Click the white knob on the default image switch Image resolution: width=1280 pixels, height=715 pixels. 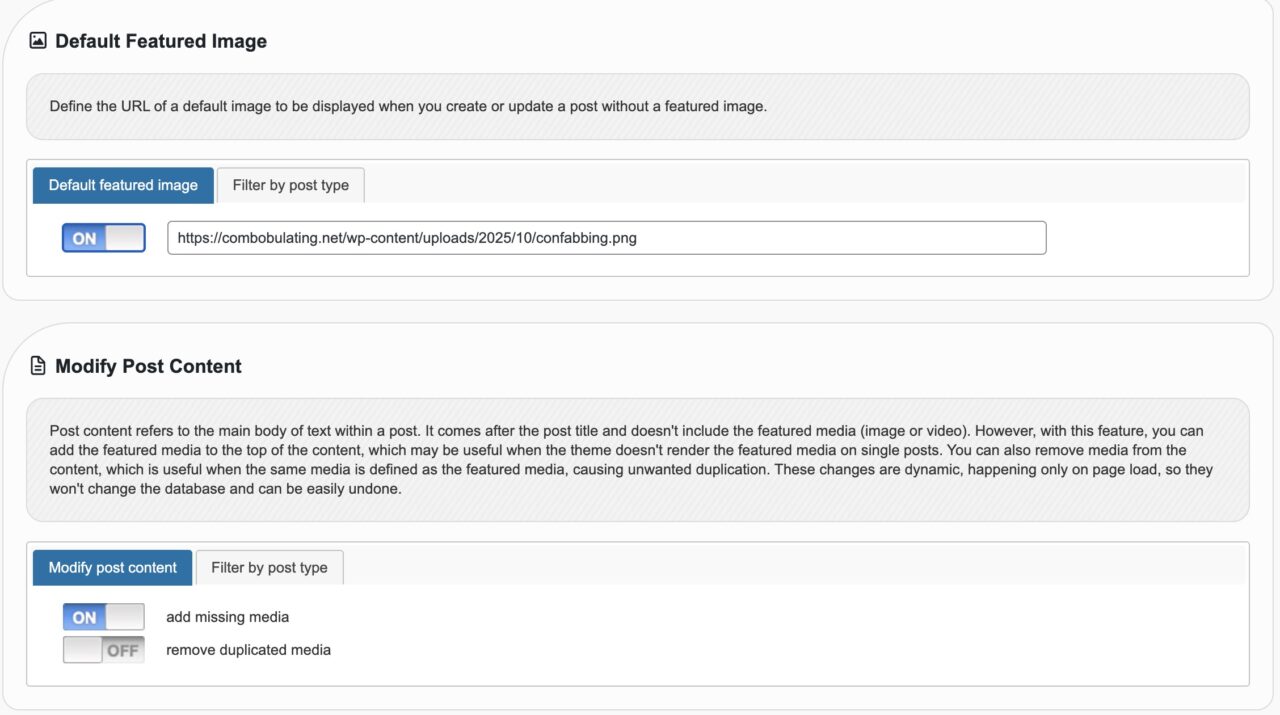point(124,238)
